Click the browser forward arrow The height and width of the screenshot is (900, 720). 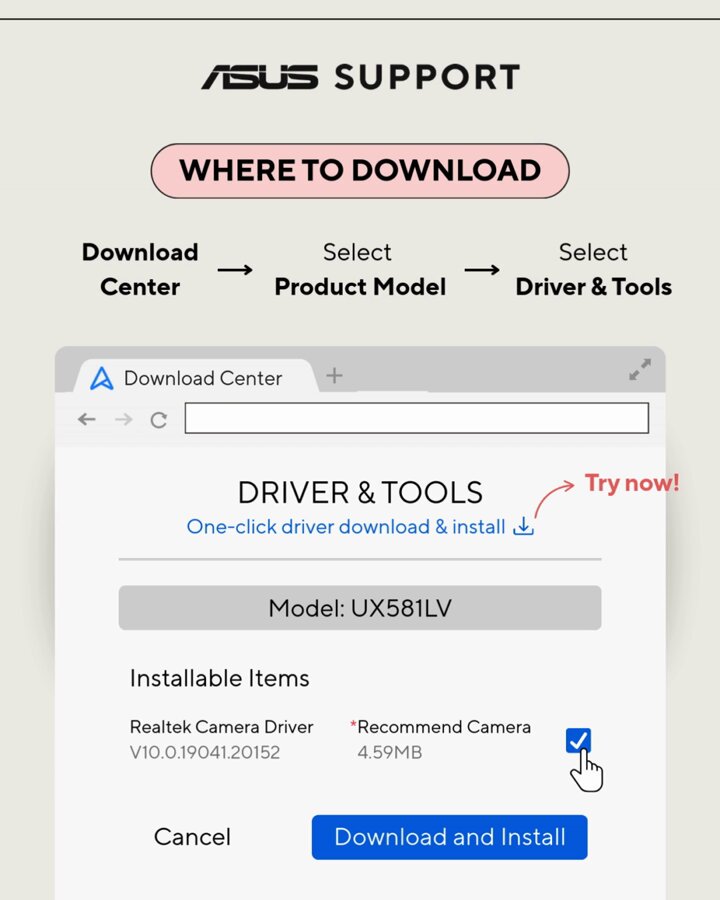click(123, 420)
